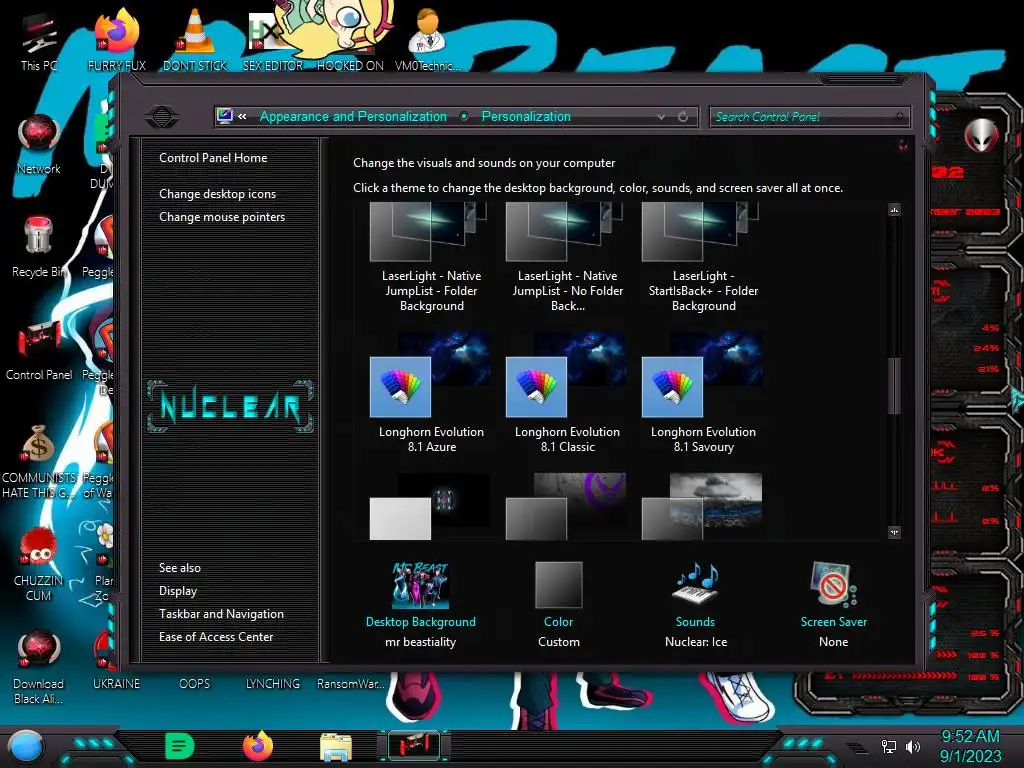Viewport: 1024px width, 768px height.
Task: Open Download Black Ali... desktop icon
Action: tap(39, 667)
